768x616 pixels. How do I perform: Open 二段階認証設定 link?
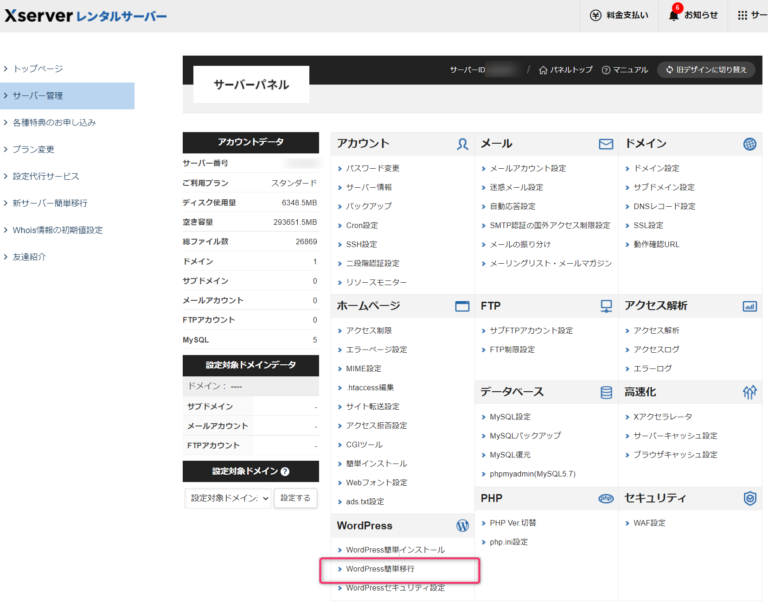tap(372, 264)
